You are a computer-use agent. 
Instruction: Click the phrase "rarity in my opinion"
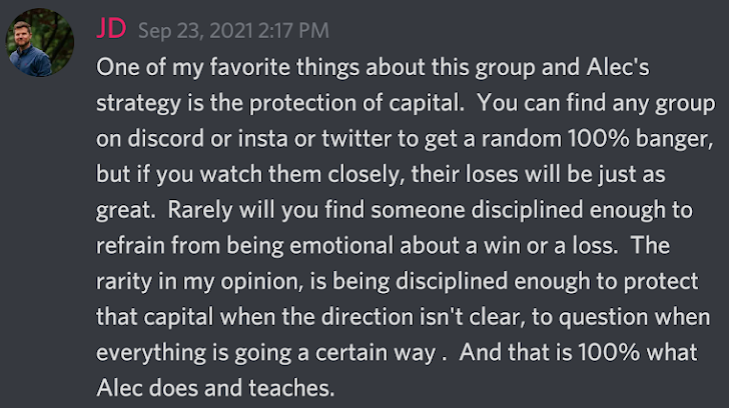point(199,282)
